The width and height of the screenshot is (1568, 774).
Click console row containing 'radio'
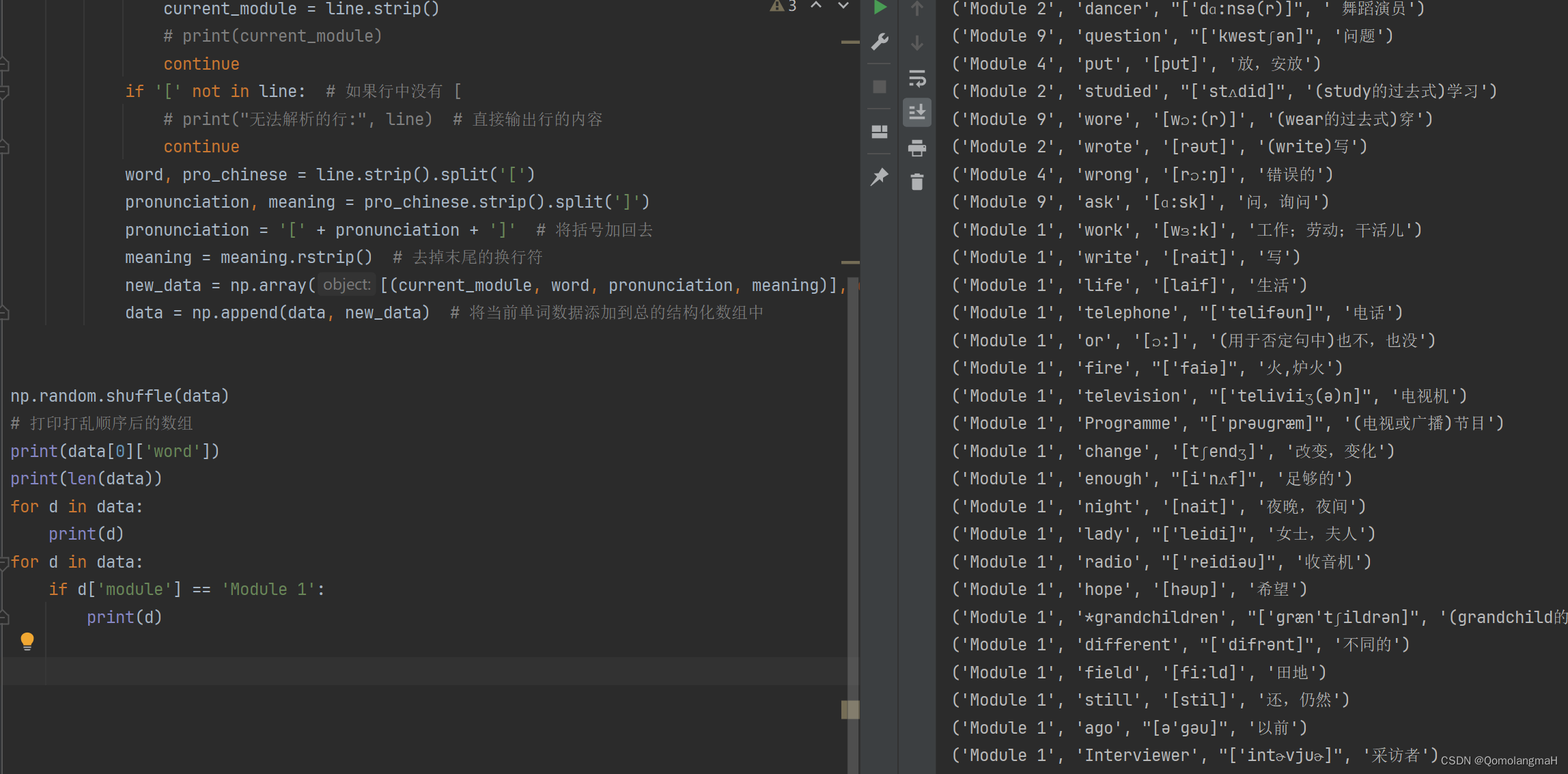click(x=1162, y=562)
